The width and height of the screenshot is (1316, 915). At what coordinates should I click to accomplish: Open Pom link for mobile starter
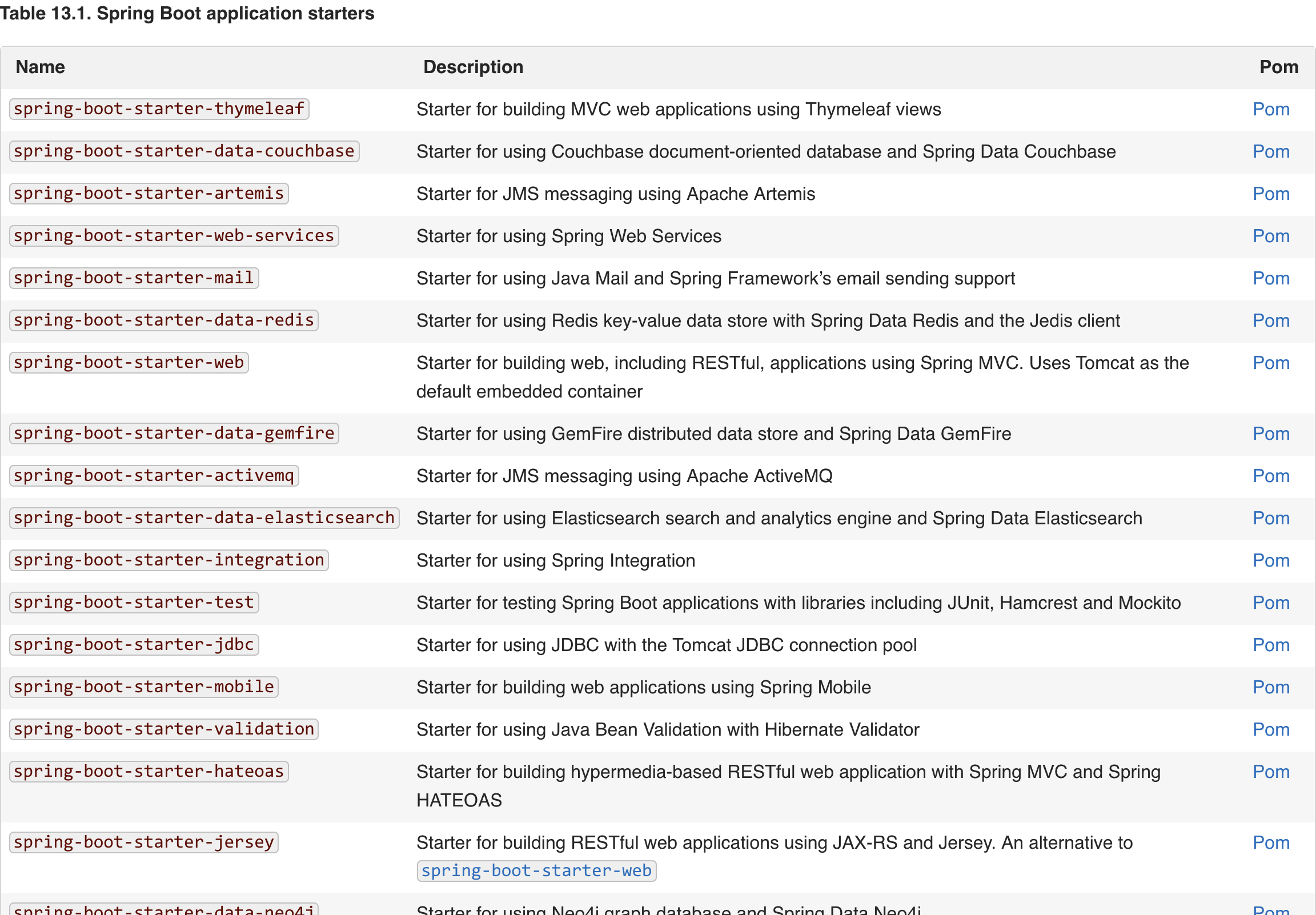tap(1270, 687)
